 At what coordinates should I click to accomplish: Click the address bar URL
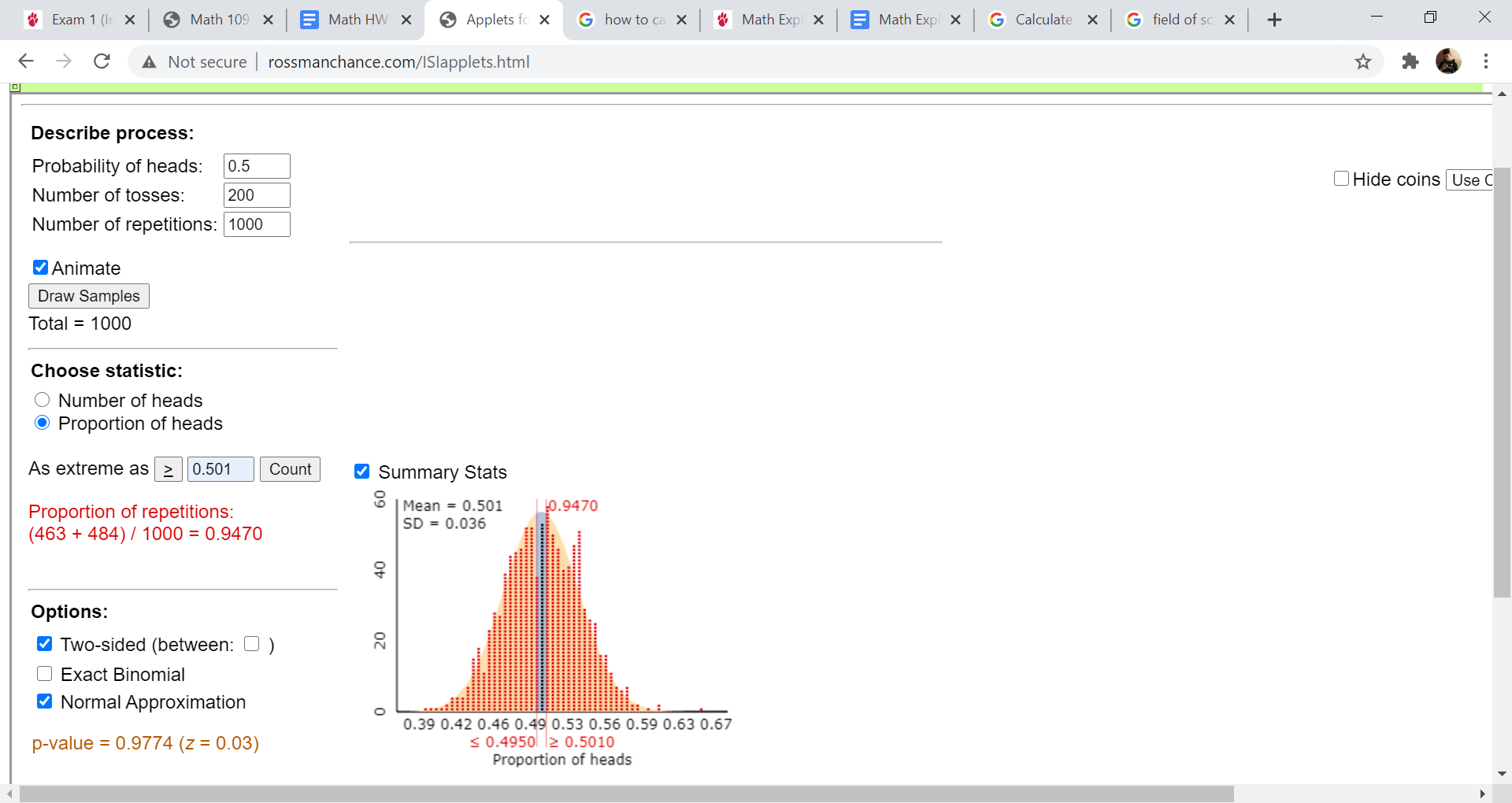(x=399, y=61)
